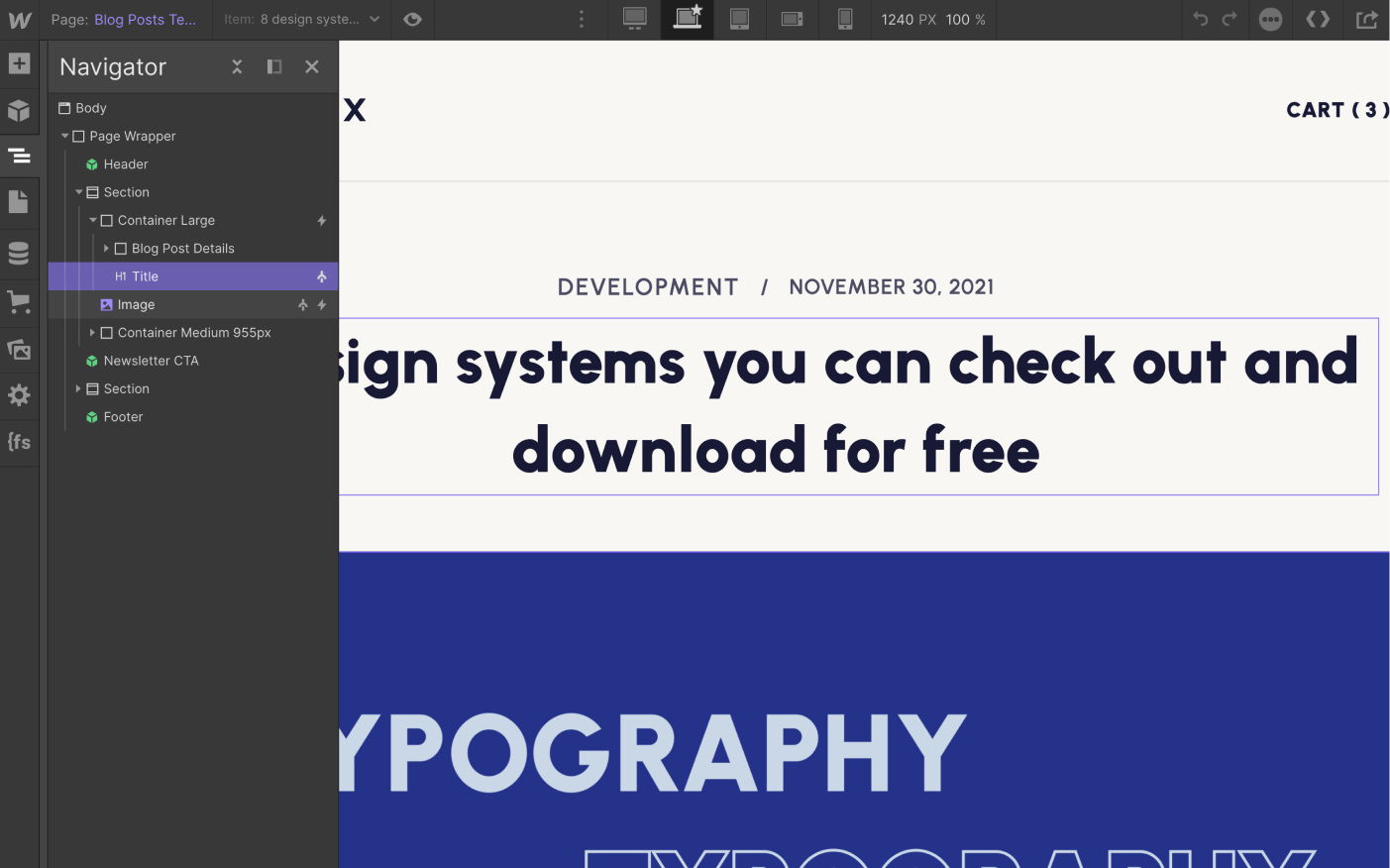Open the Finsweet {fs extension panel
The image size is (1390, 868).
(19, 442)
